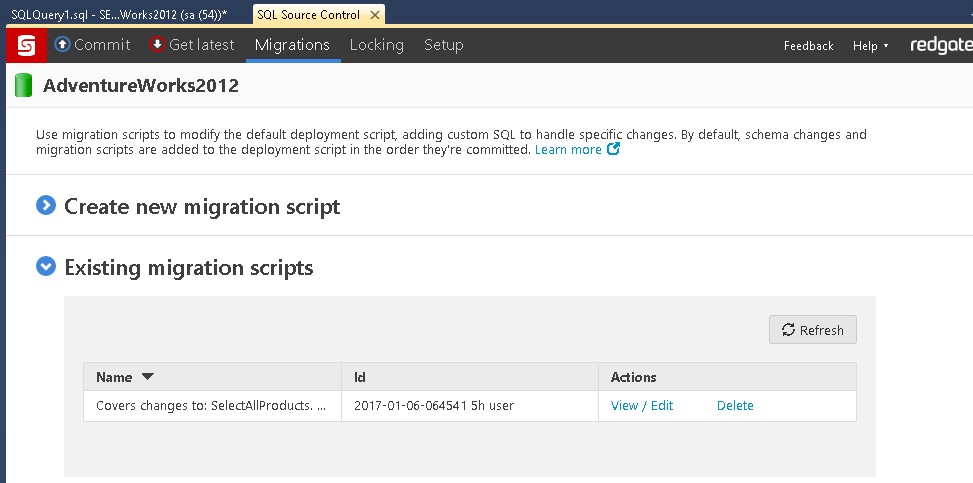Go to the Setup tab

pos(443,45)
